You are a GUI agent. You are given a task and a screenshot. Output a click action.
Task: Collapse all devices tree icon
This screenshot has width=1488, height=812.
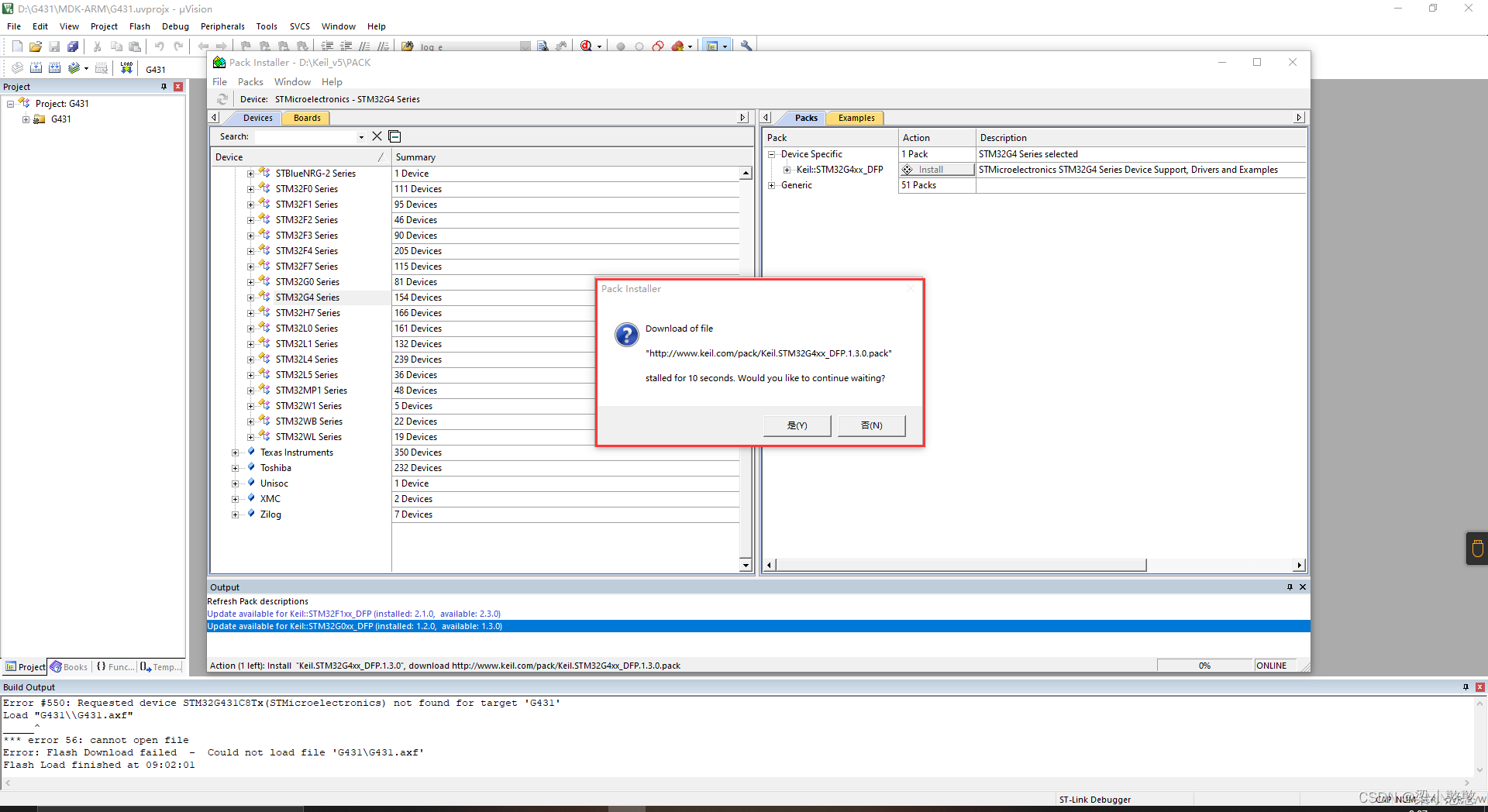(x=394, y=136)
